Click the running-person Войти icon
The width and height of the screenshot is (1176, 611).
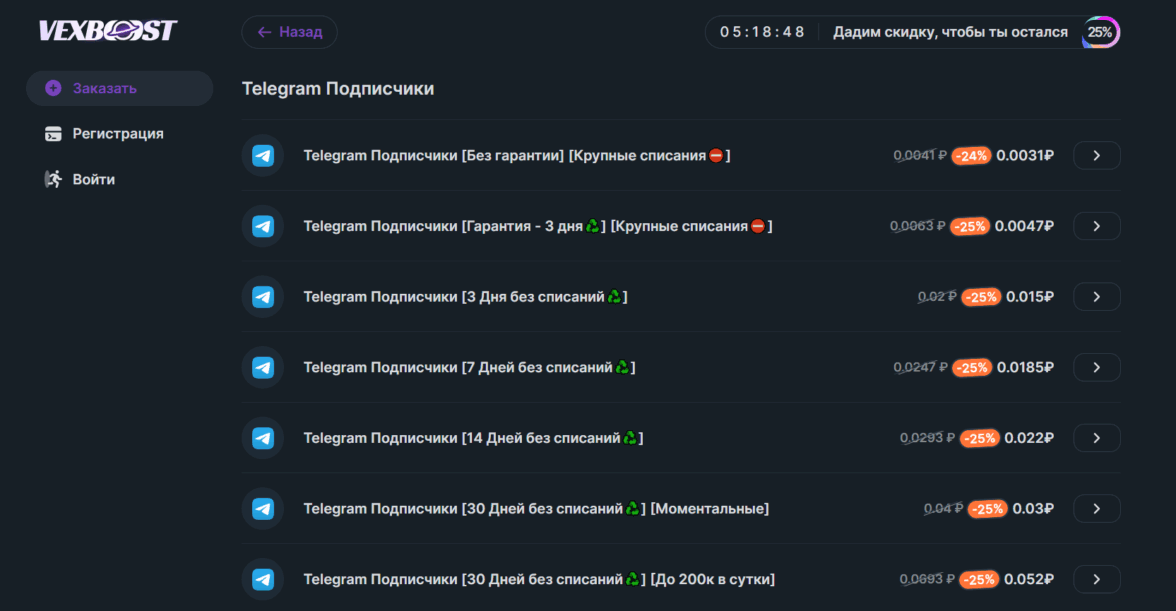pyautogui.click(x=53, y=180)
